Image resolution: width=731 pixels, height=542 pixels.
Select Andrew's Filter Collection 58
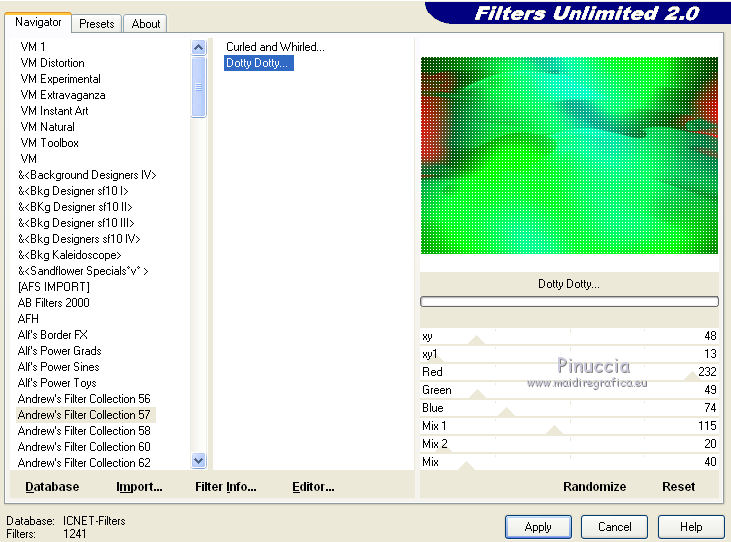click(84, 431)
